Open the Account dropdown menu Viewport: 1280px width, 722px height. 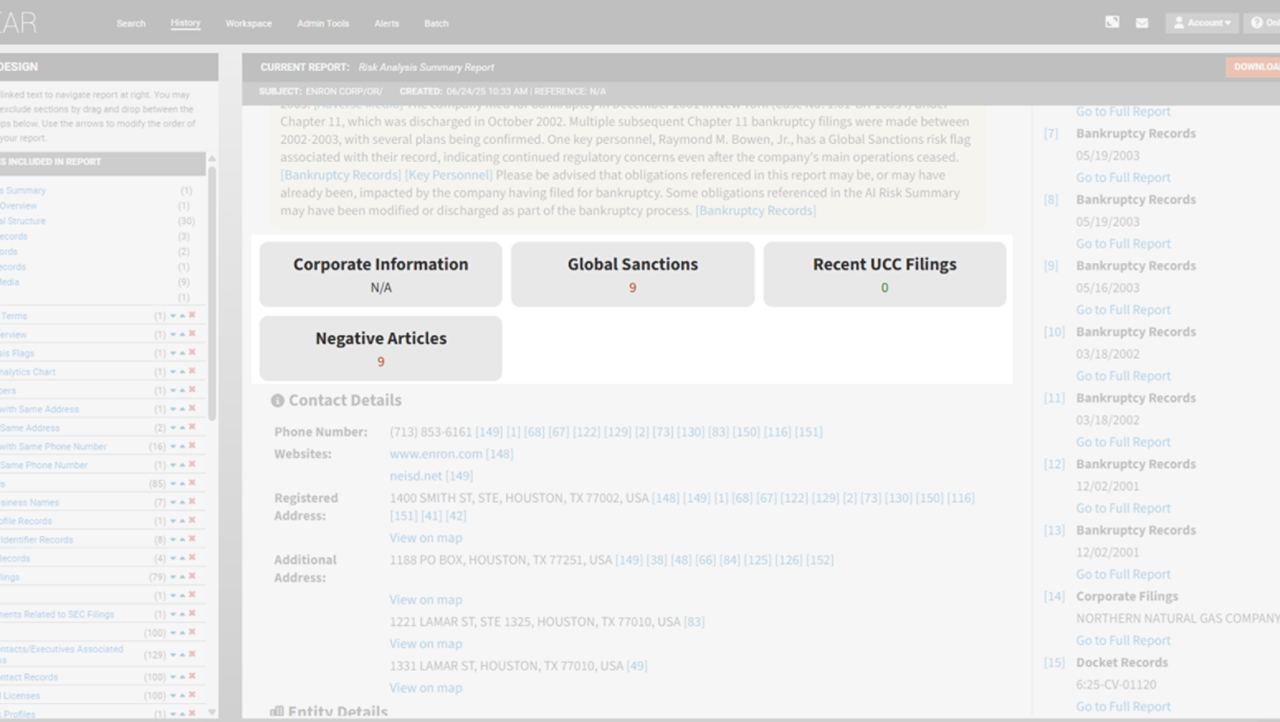coord(1201,23)
